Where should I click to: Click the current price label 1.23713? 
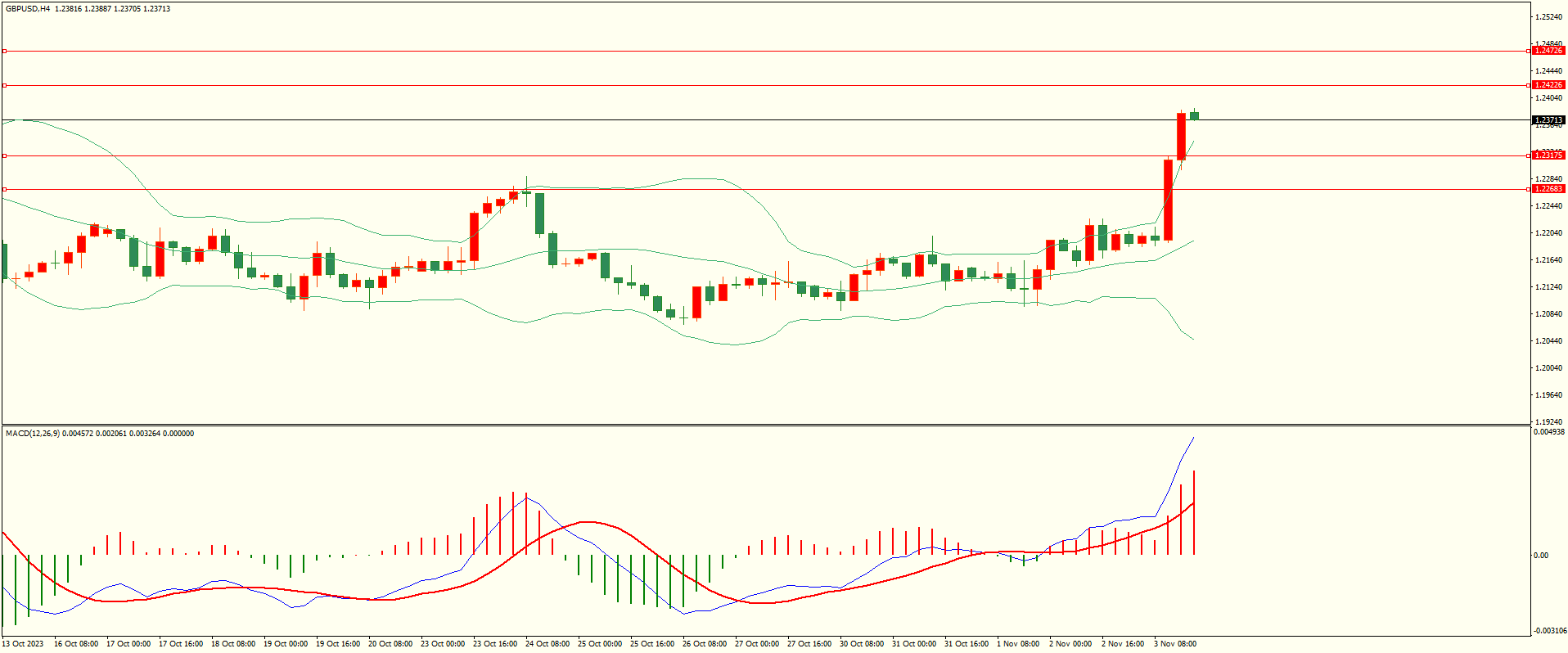tap(1548, 120)
